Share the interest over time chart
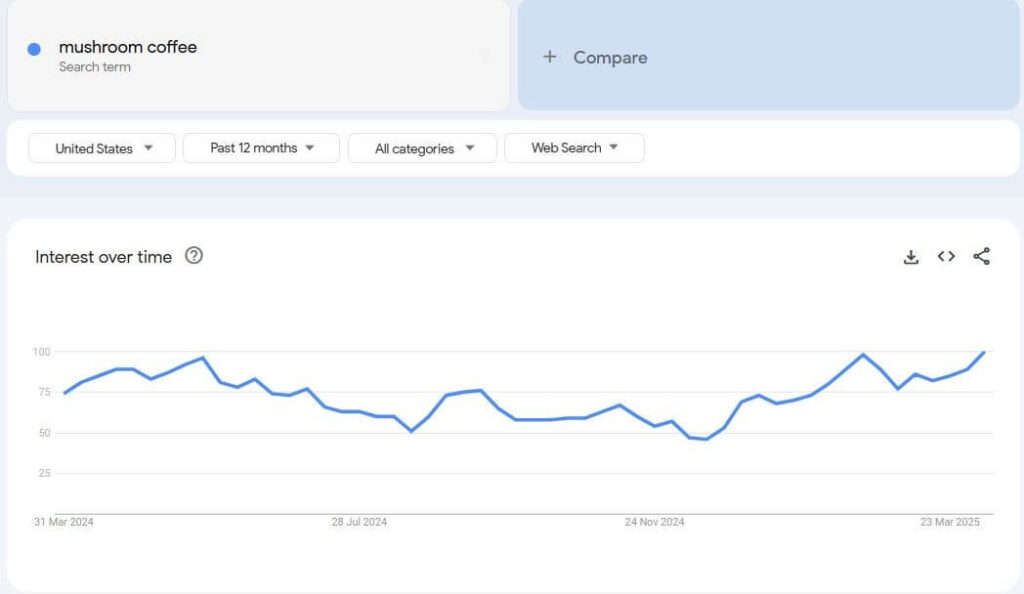Image resolution: width=1024 pixels, height=594 pixels. [981, 257]
